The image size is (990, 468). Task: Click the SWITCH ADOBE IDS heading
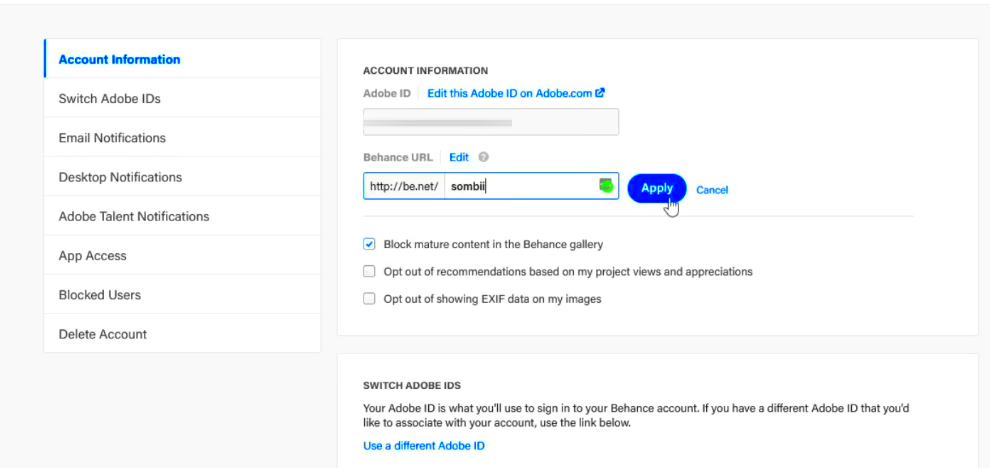tap(412, 385)
